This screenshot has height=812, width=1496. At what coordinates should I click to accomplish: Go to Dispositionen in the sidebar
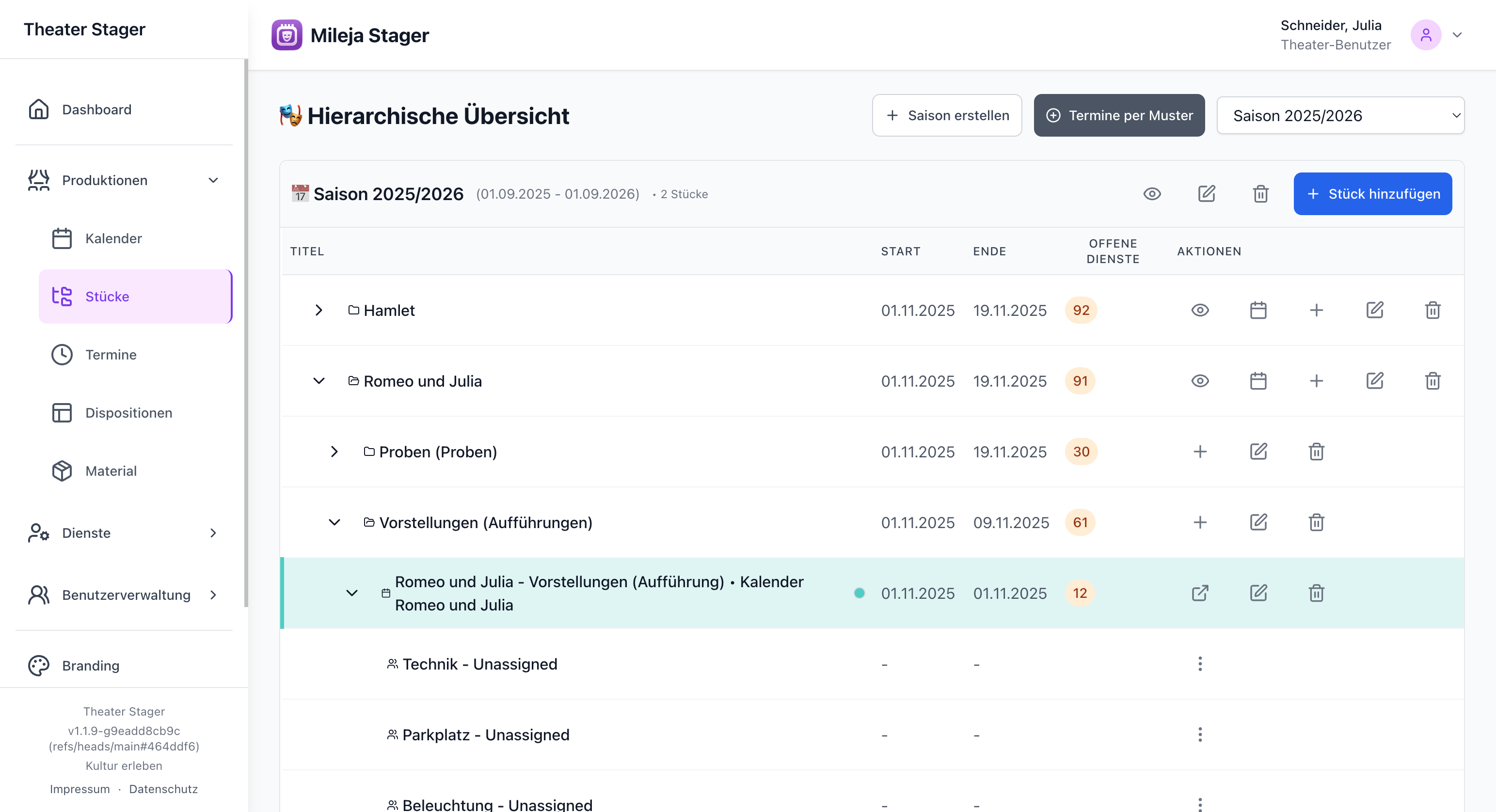tap(128, 413)
